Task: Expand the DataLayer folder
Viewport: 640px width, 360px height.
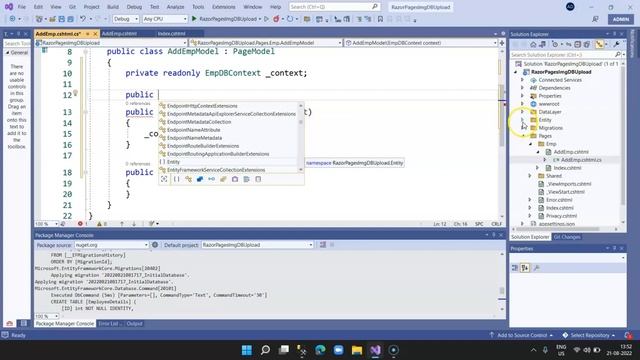Action: pos(522,112)
